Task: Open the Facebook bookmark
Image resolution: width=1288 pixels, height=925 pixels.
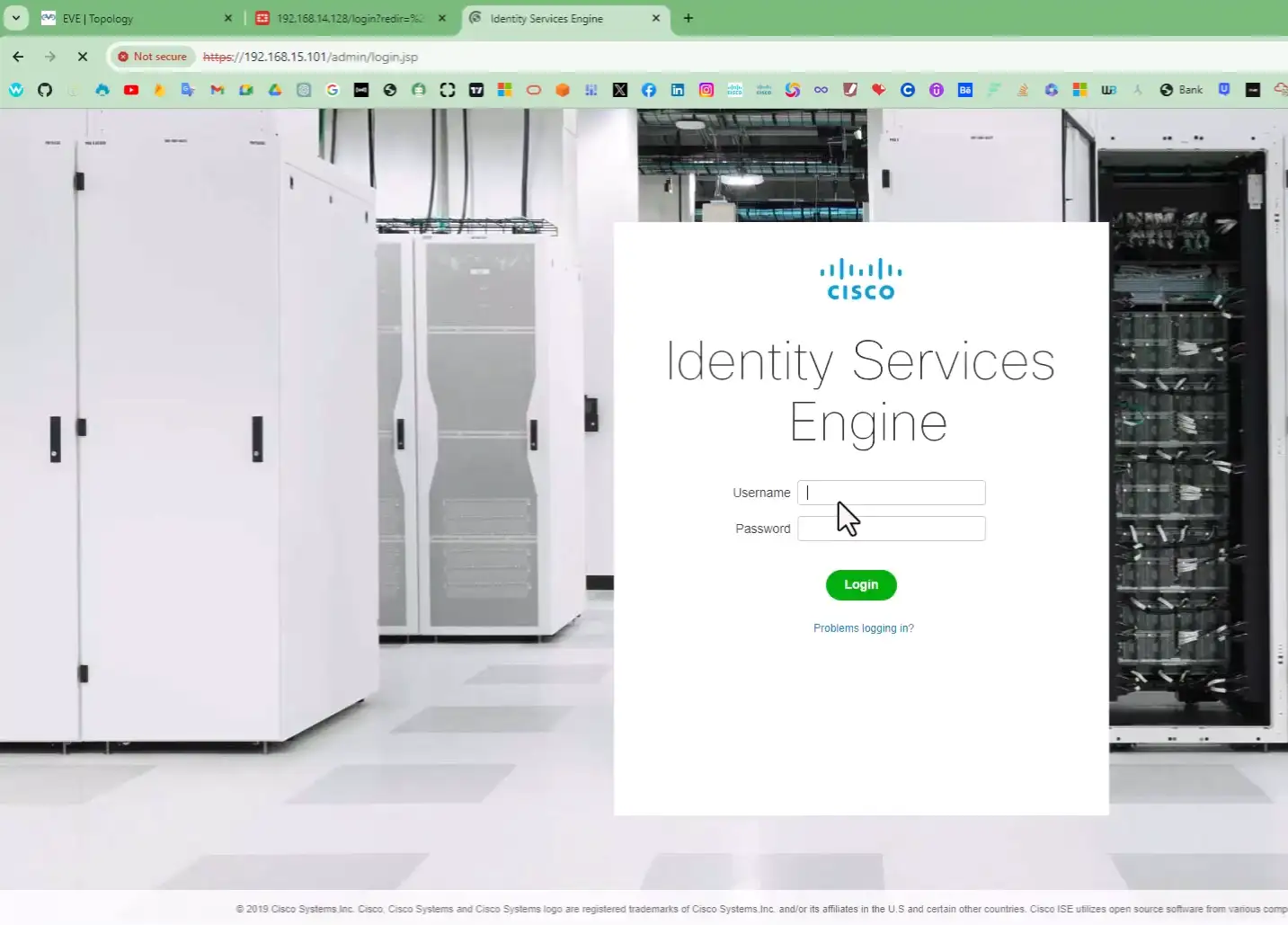Action: click(x=648, y=90)
